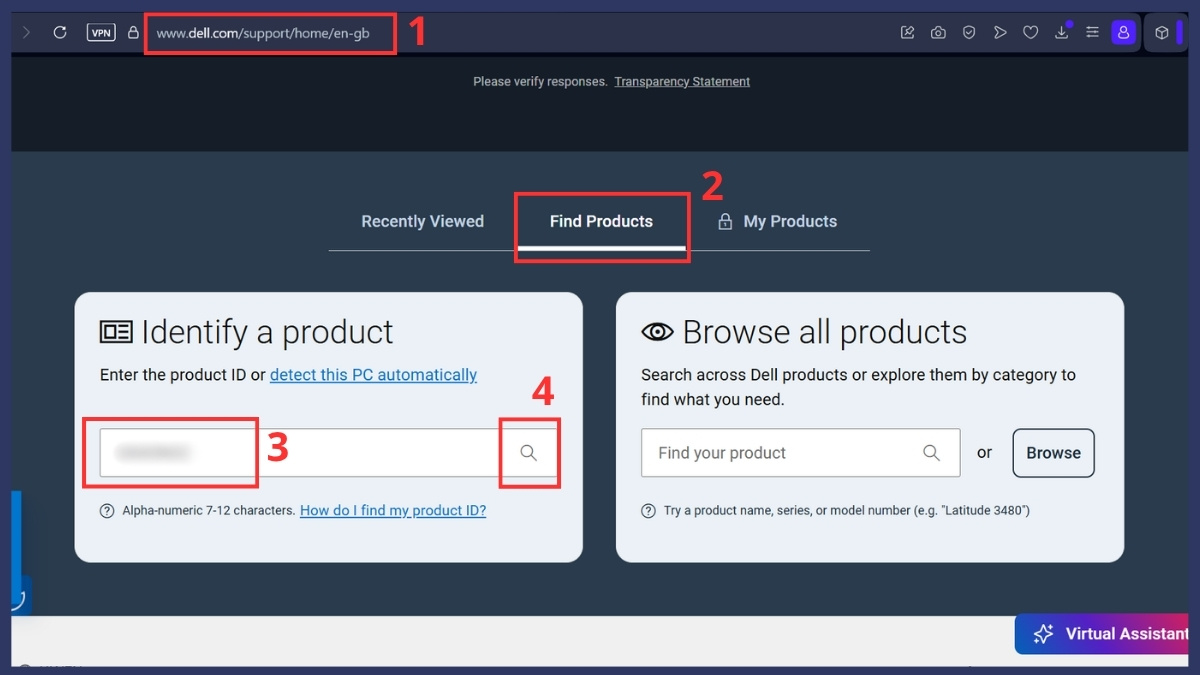Click the 'Find your product' search box
Image resolution: width=1200 pixels, height=675 pixels.
[801, 453]
